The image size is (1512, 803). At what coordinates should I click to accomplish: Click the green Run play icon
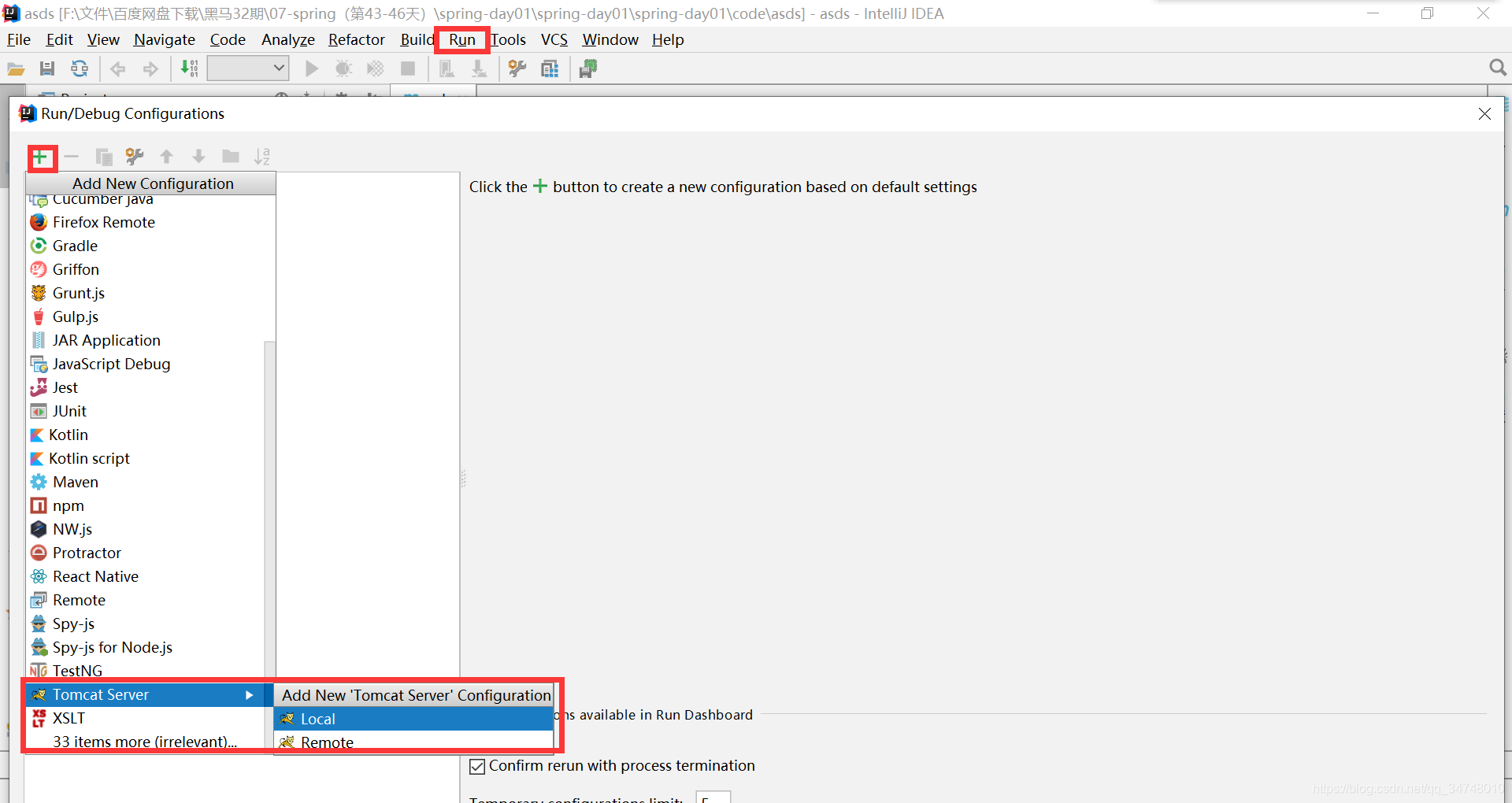point(312,69)
